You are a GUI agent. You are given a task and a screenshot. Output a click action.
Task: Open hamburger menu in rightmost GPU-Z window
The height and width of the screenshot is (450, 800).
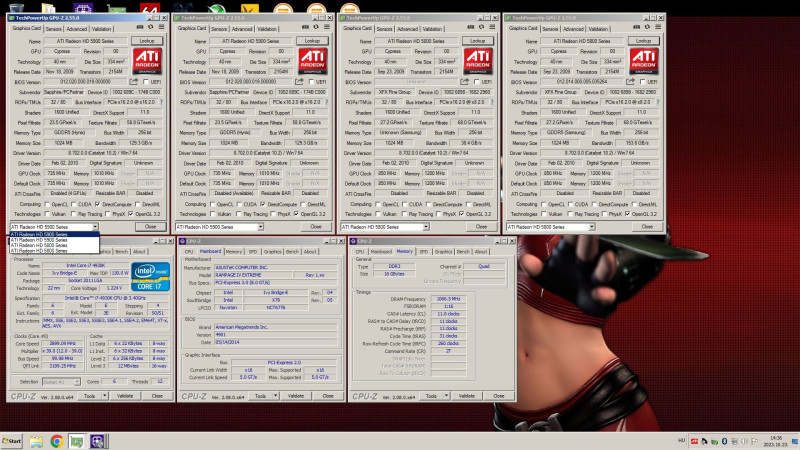[x=658, y=27]
